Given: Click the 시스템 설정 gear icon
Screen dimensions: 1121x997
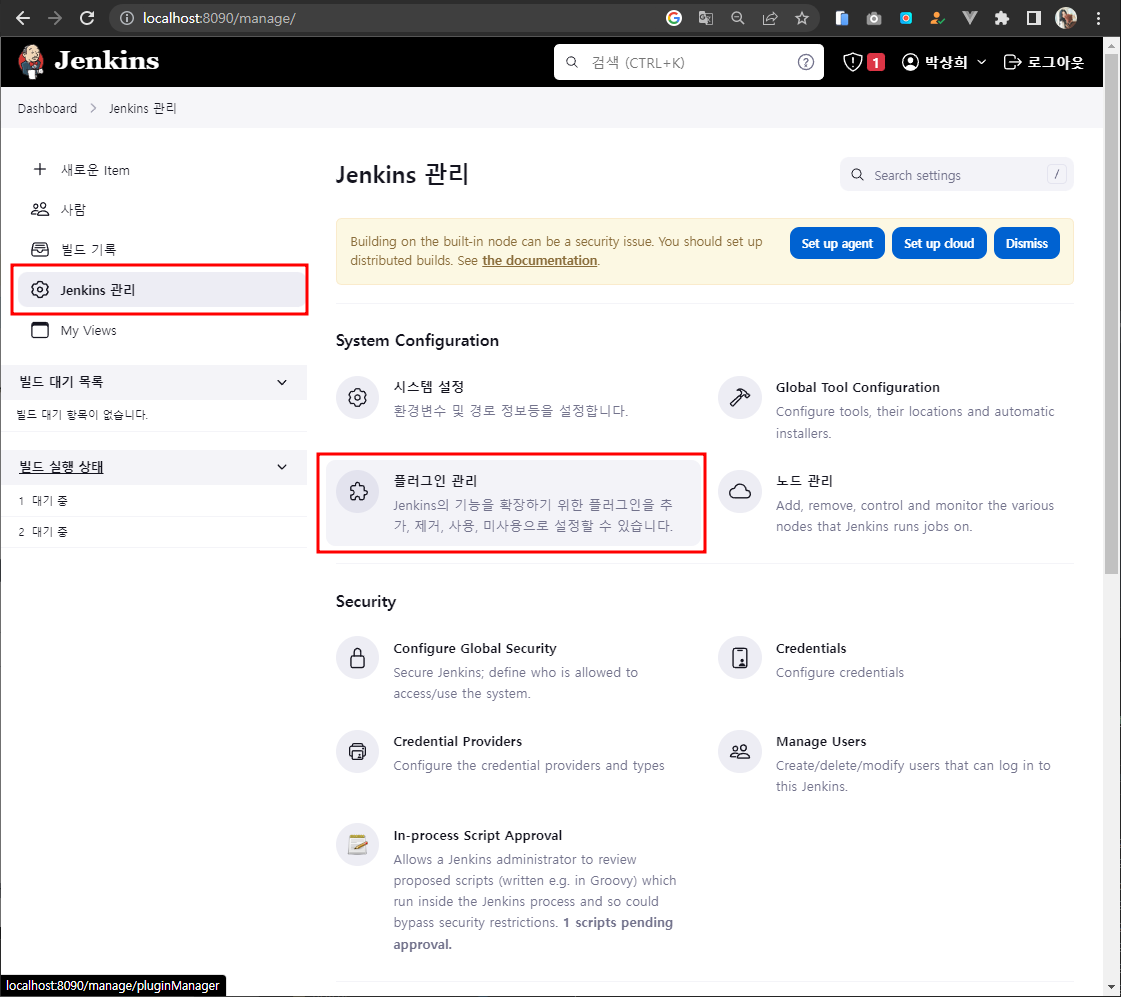Looking at the screenshot, I should click(x=357, y=397).
